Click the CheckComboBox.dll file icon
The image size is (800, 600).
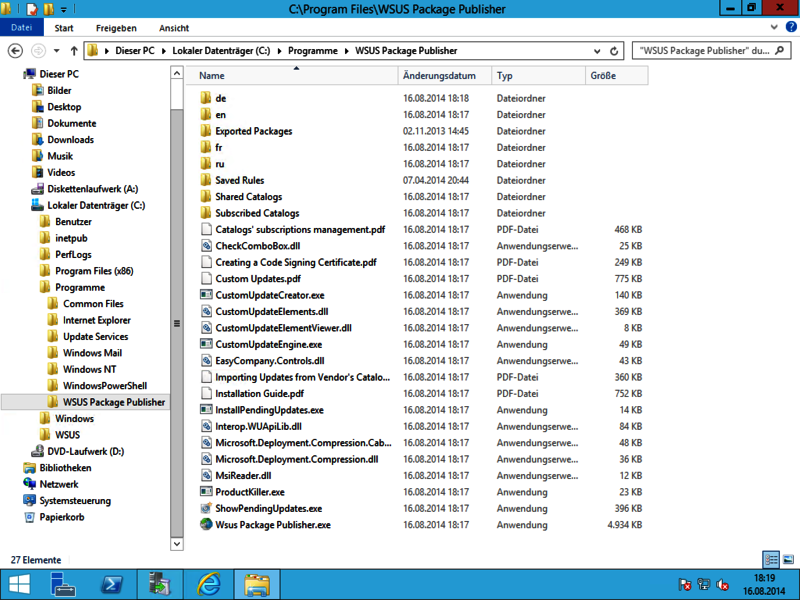pyautogui.click(x=206, y=246)
